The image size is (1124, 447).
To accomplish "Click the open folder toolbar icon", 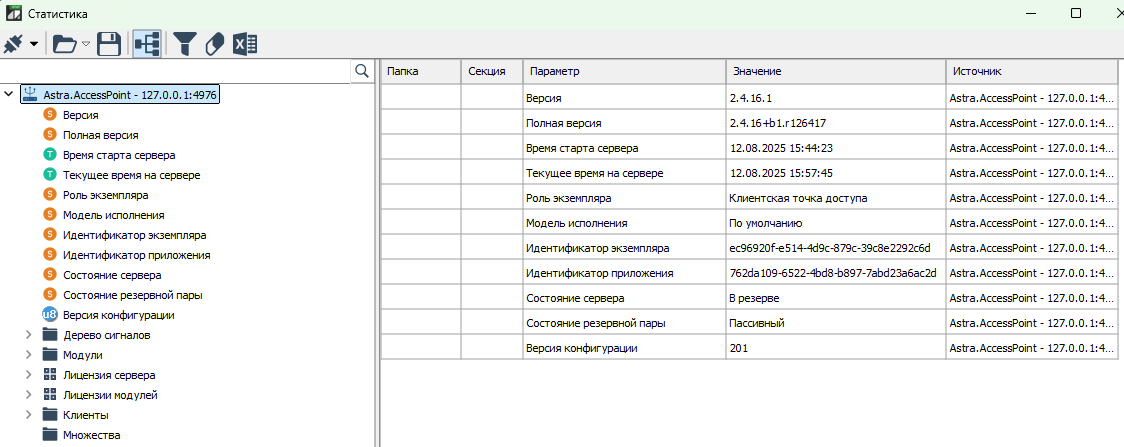I will tap(65, 43).
